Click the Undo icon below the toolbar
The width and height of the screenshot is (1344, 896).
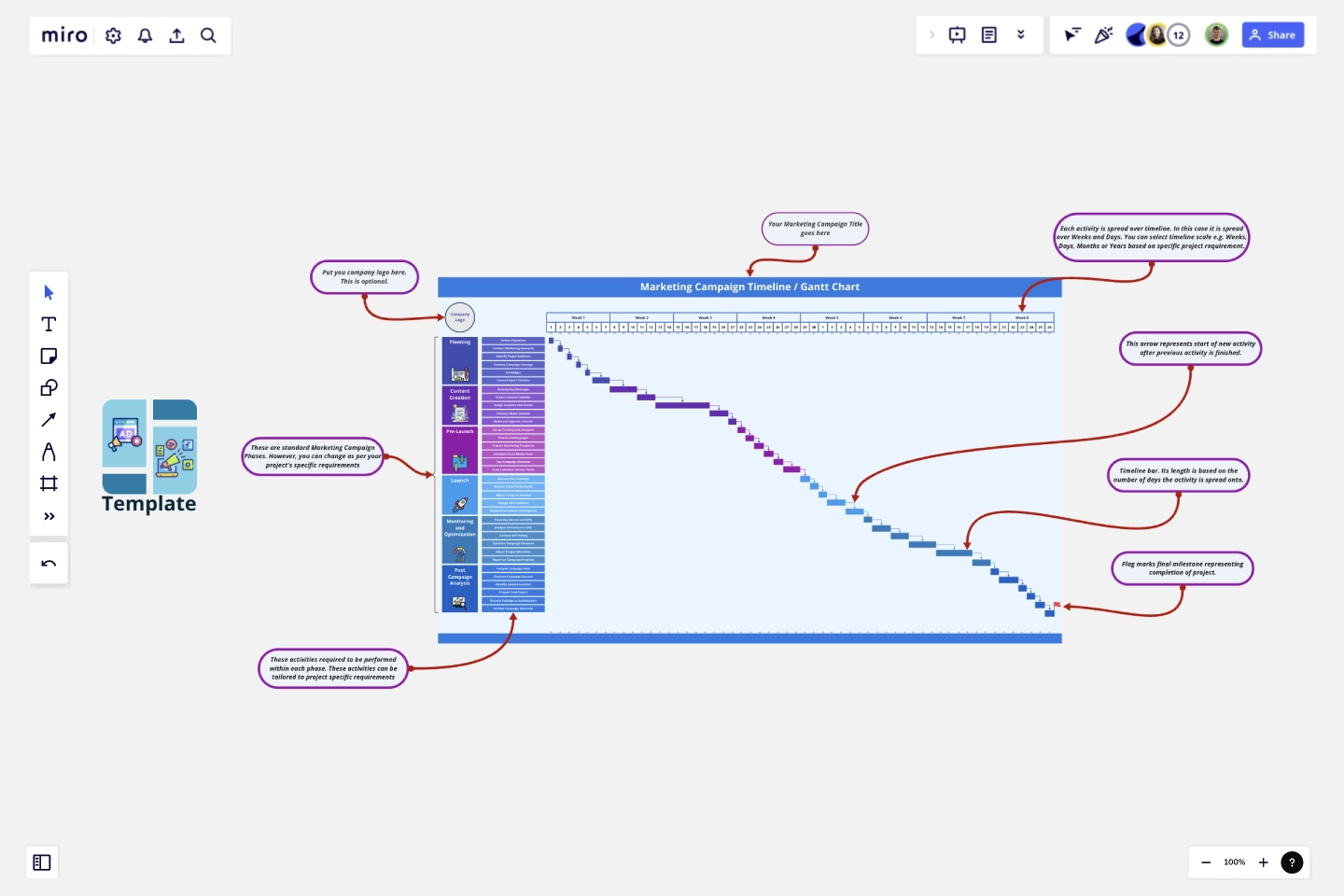pyautogui.click(x=49, y=563)
